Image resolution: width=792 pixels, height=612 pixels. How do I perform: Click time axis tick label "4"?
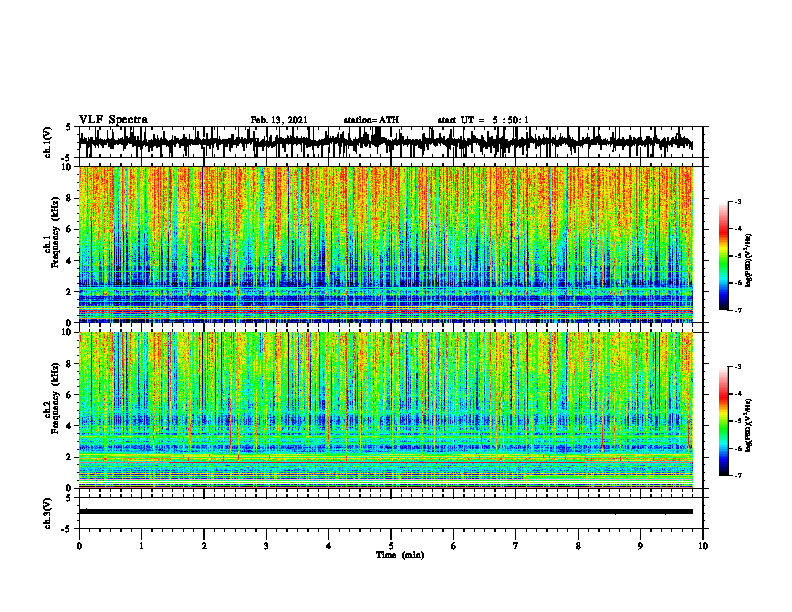[x=329, y=546]
